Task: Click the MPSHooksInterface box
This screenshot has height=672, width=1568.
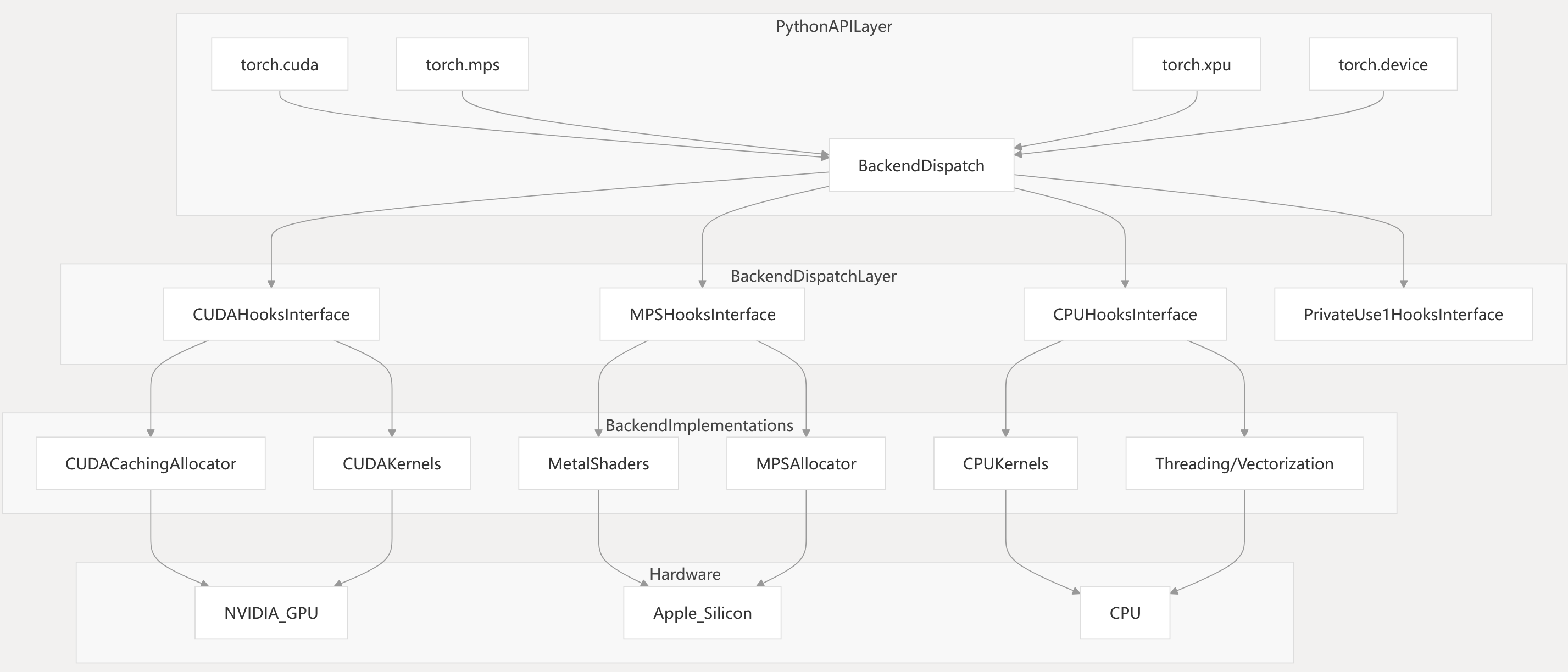Action: click(x=702, y=315)
